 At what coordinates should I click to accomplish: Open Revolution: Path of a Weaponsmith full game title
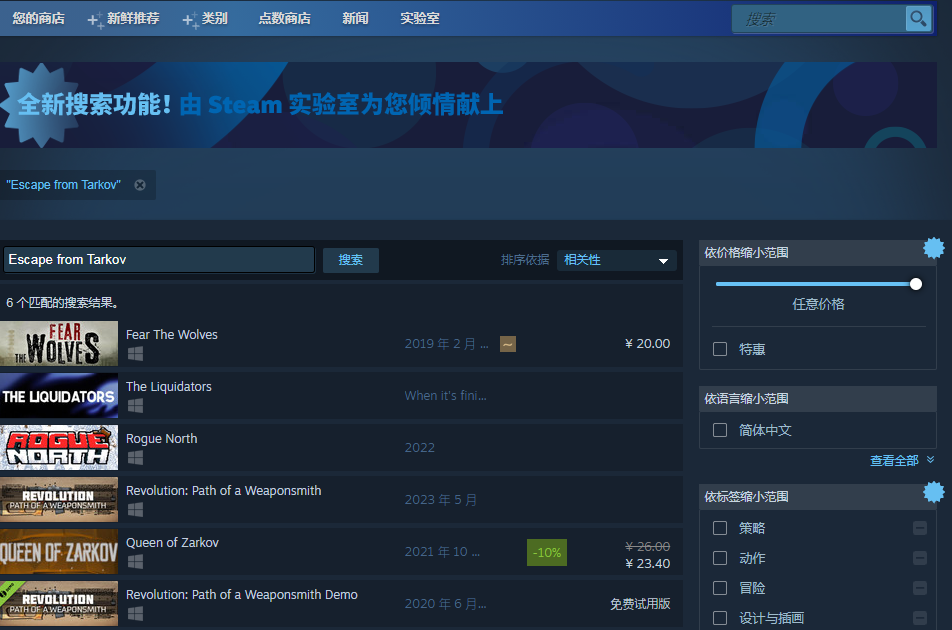click(x=223, y=490)
